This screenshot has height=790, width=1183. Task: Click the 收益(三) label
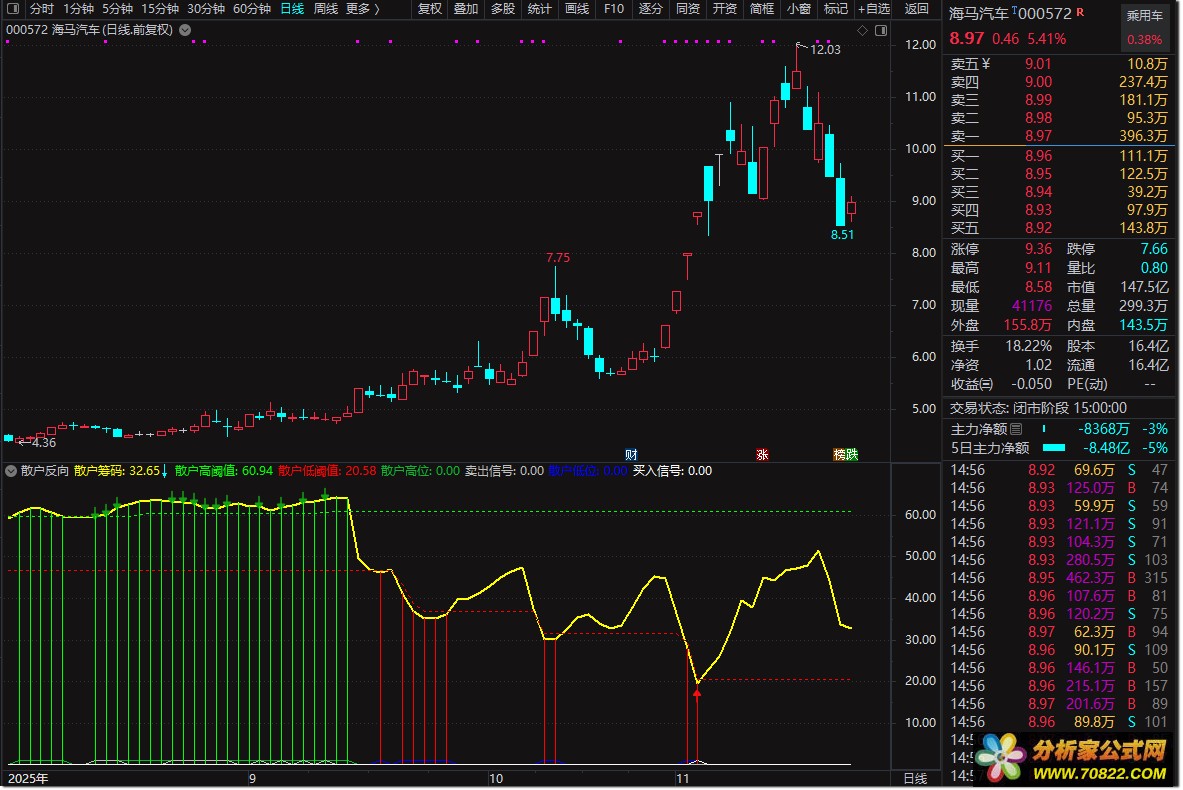tap(972, 384)
